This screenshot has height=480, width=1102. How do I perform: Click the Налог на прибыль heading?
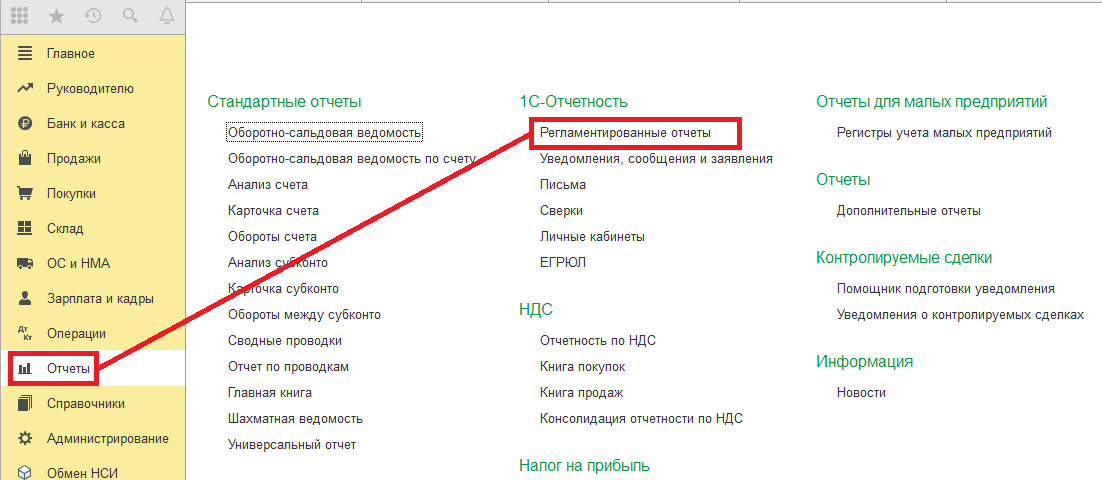(x=585, y=465)
